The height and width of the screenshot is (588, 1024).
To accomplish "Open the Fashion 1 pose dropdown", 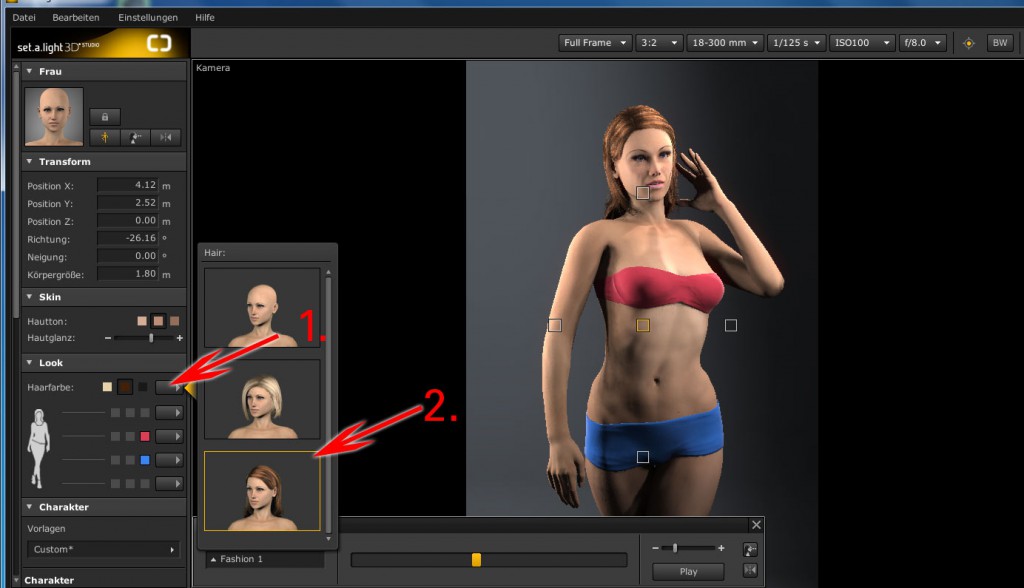I will pos(265,559).
